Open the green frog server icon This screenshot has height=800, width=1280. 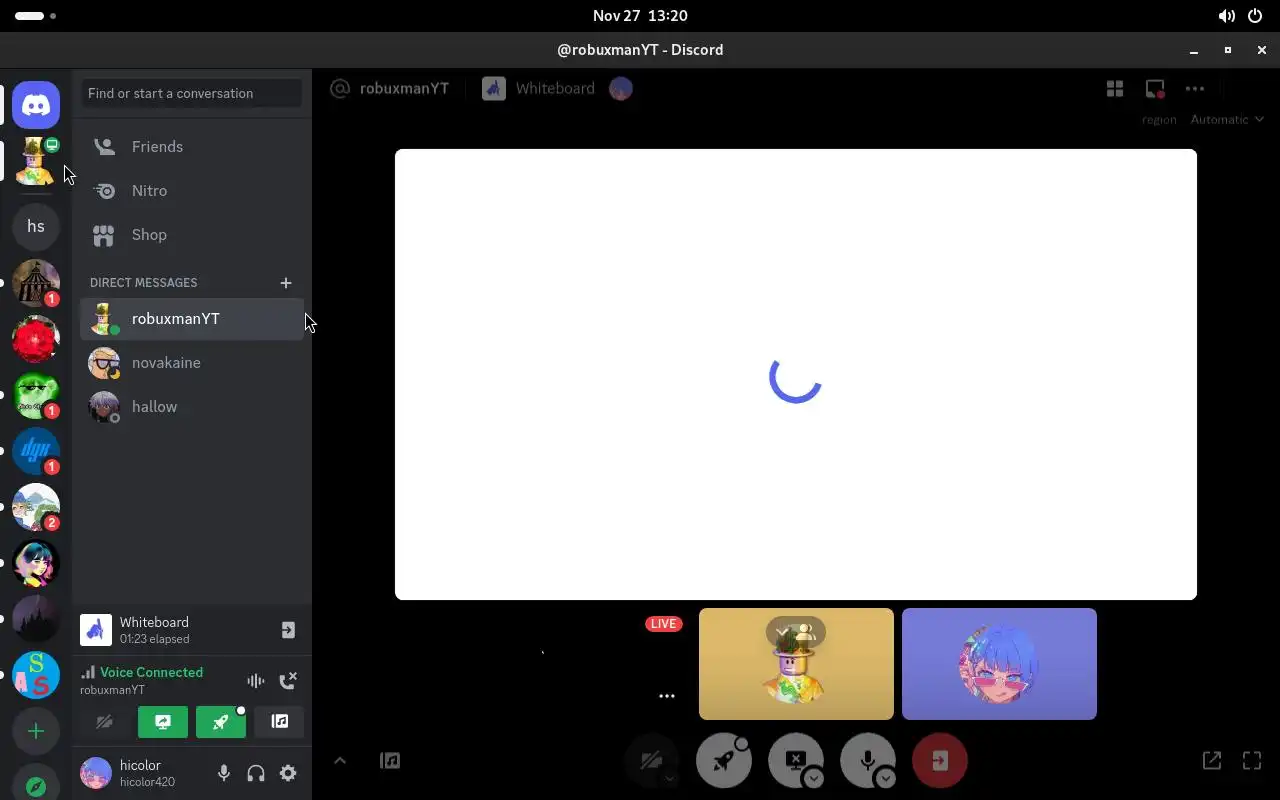pos(36,395)
